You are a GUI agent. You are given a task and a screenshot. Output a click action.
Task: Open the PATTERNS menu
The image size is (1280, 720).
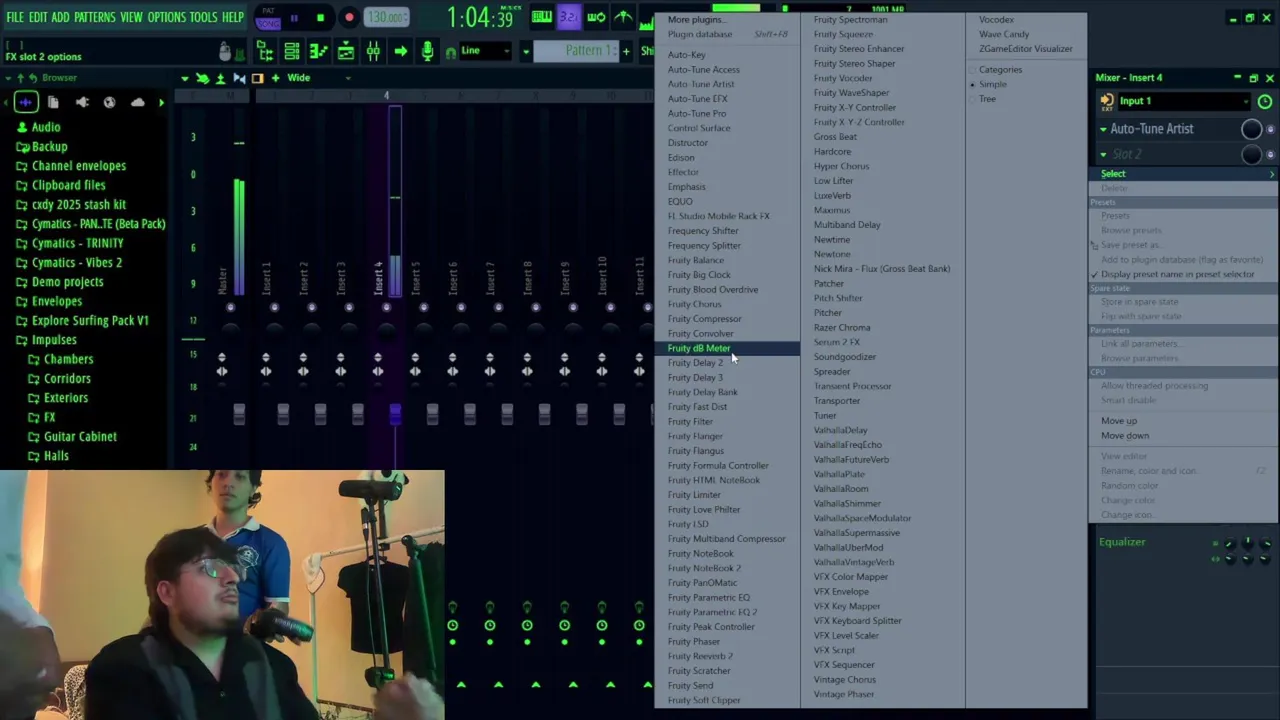(94, 18)
